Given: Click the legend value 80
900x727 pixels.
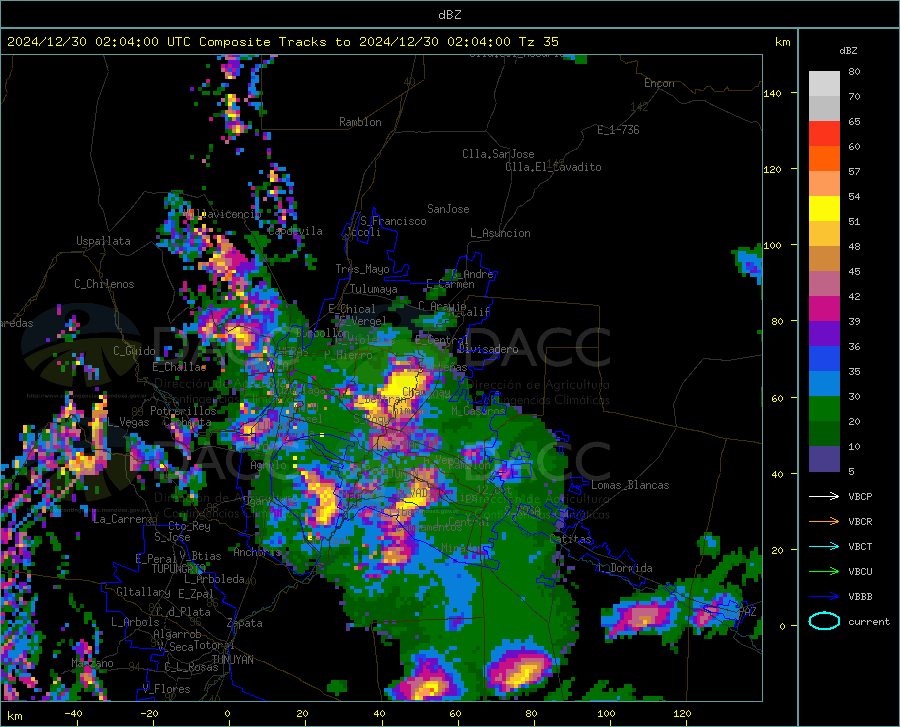Looking at the screenshot, I should (x=854, y=72).
